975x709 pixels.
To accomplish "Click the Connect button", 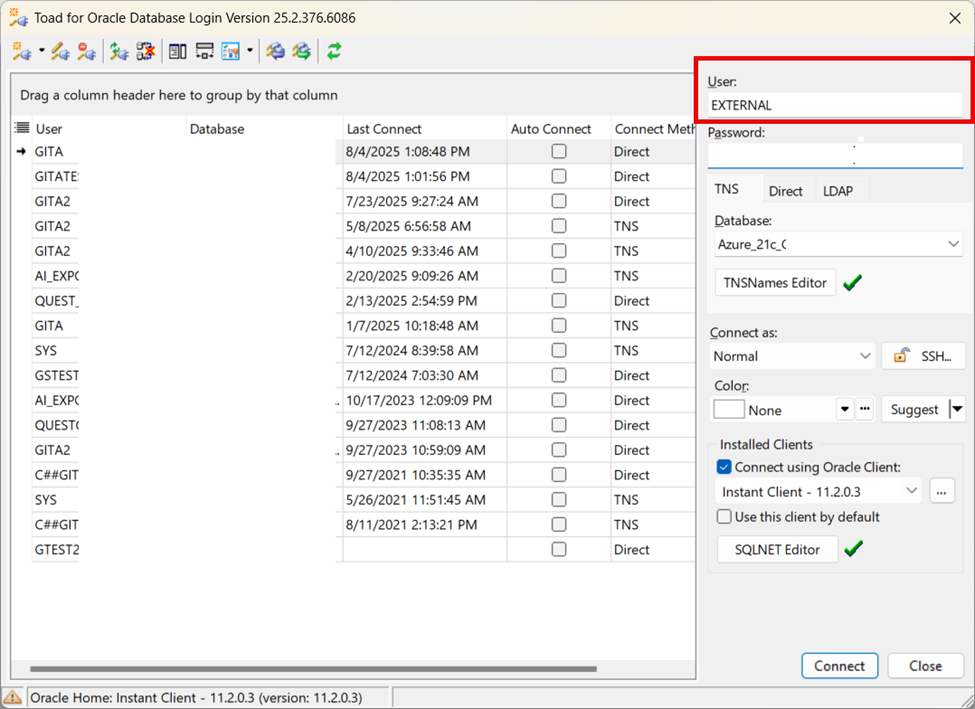I will [x=839, y=665].
